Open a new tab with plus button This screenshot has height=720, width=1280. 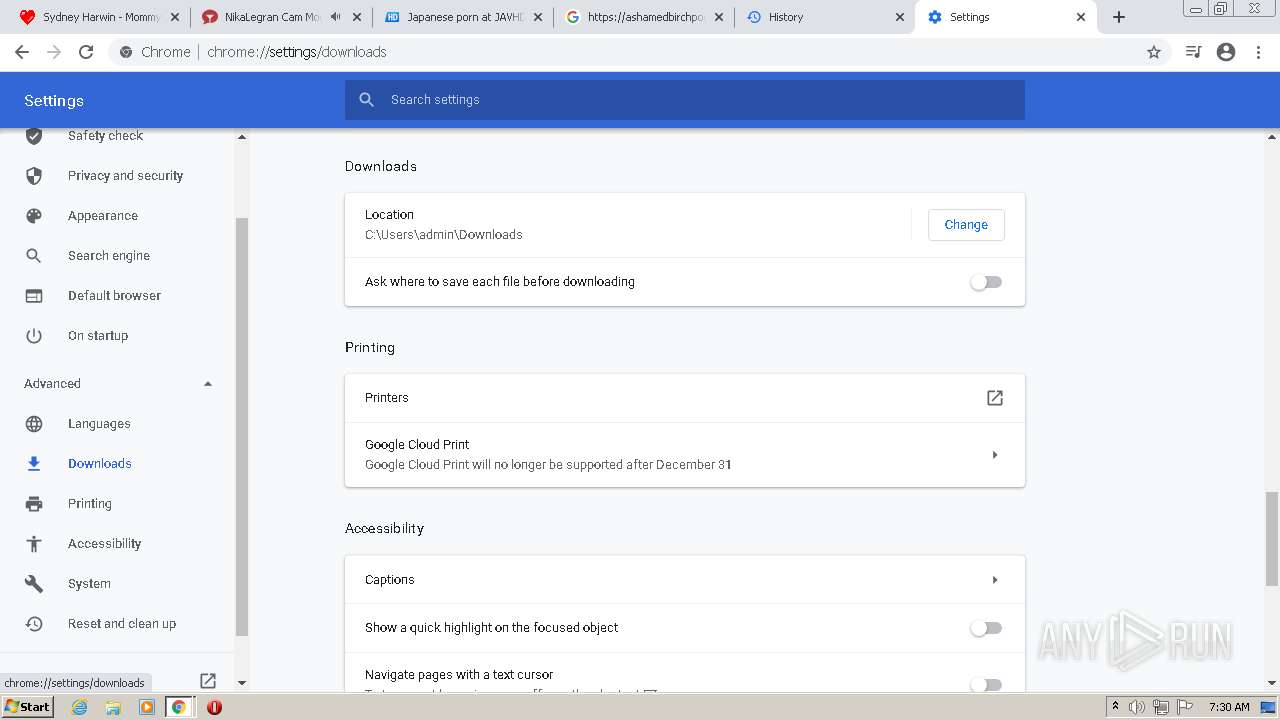click(x=1119, y=17)
